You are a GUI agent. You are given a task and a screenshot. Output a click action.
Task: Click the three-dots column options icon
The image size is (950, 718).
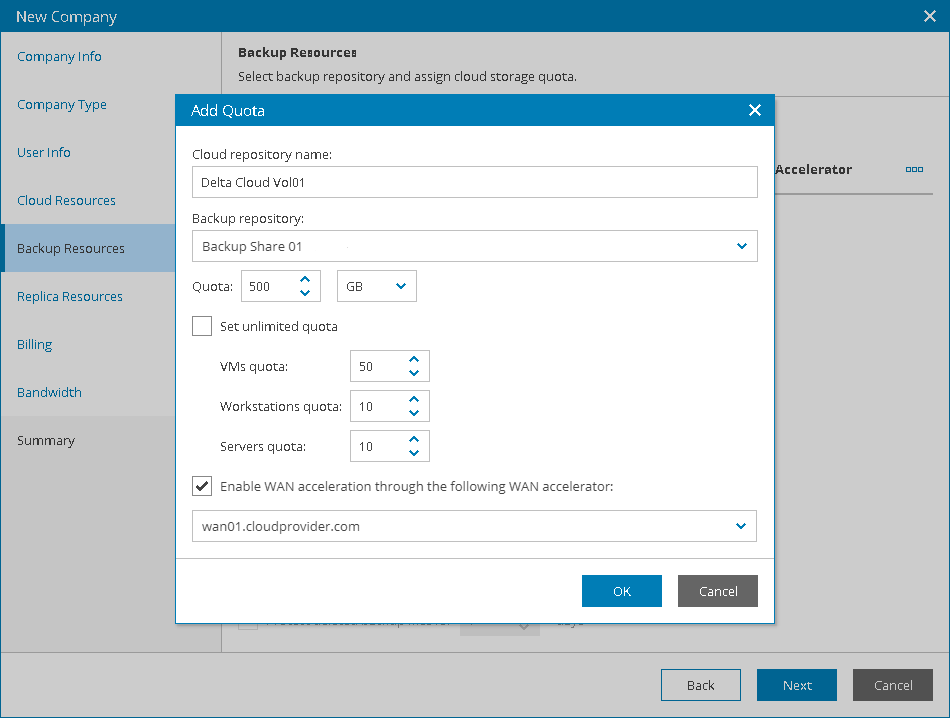tap(914, 170)
